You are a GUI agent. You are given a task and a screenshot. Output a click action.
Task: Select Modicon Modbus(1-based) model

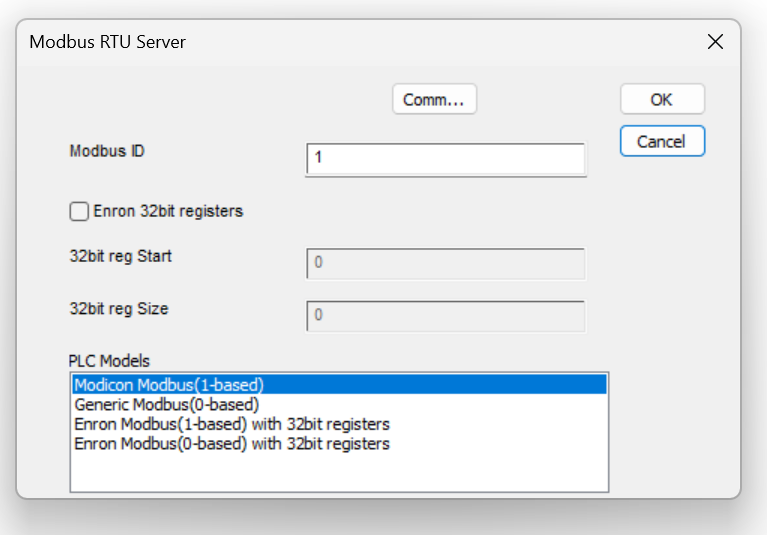pyautogui.click(x=339, y=385)
